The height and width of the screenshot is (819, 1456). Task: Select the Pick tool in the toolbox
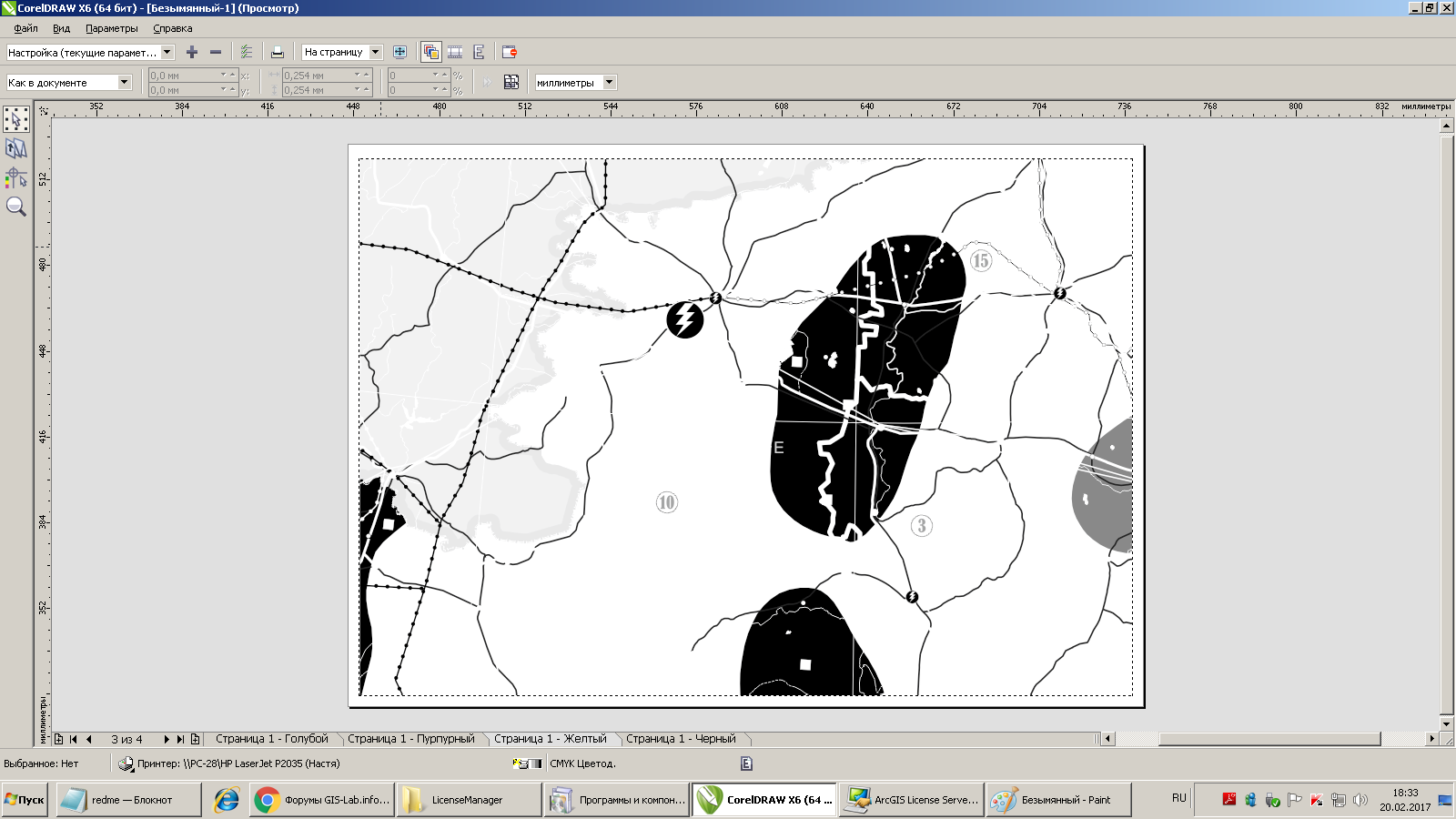tap(16, 119)
